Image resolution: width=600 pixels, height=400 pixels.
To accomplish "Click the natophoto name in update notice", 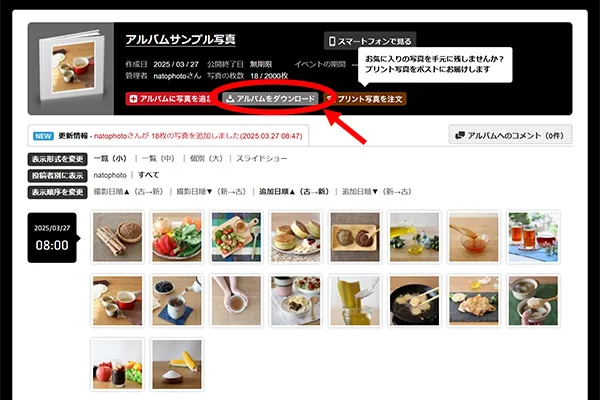I will coord(110,136).
